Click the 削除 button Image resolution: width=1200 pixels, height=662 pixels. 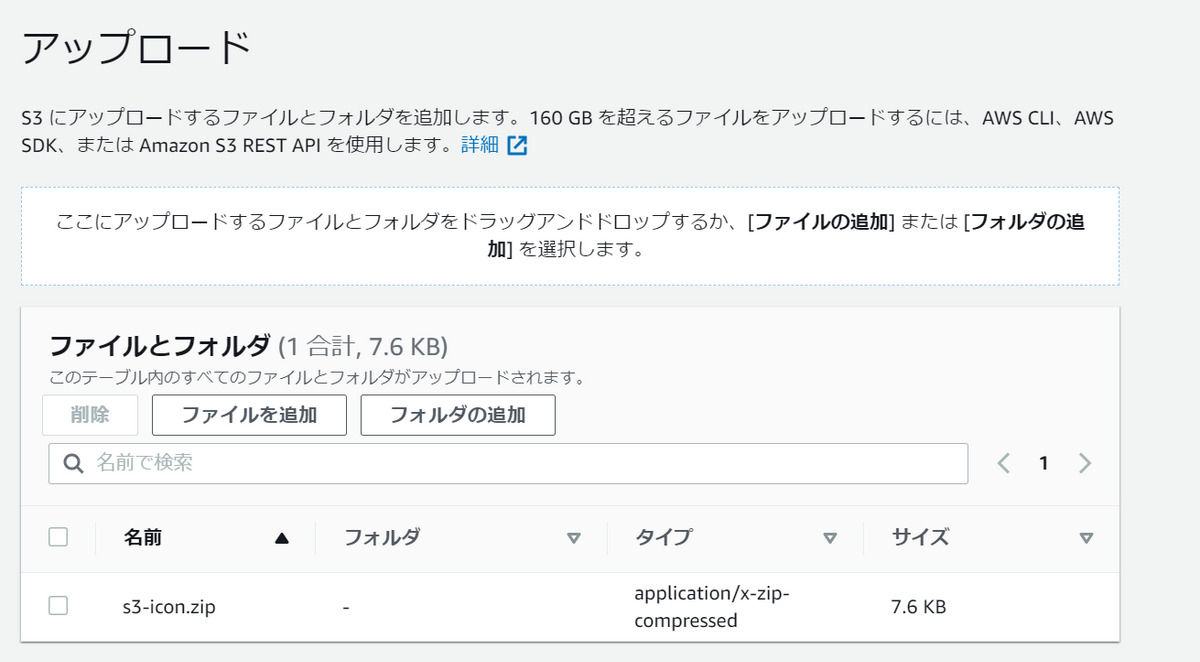pyautogui.click(x=90, y=415)
